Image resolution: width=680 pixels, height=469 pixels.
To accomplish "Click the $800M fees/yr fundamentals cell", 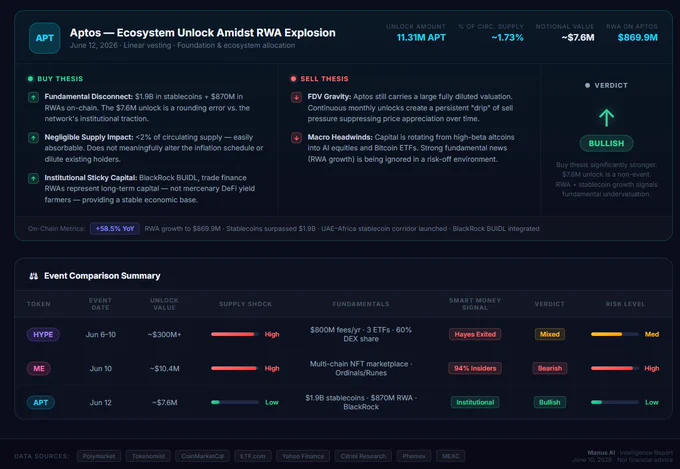I will pyautogui.click(x=361, y=335).
